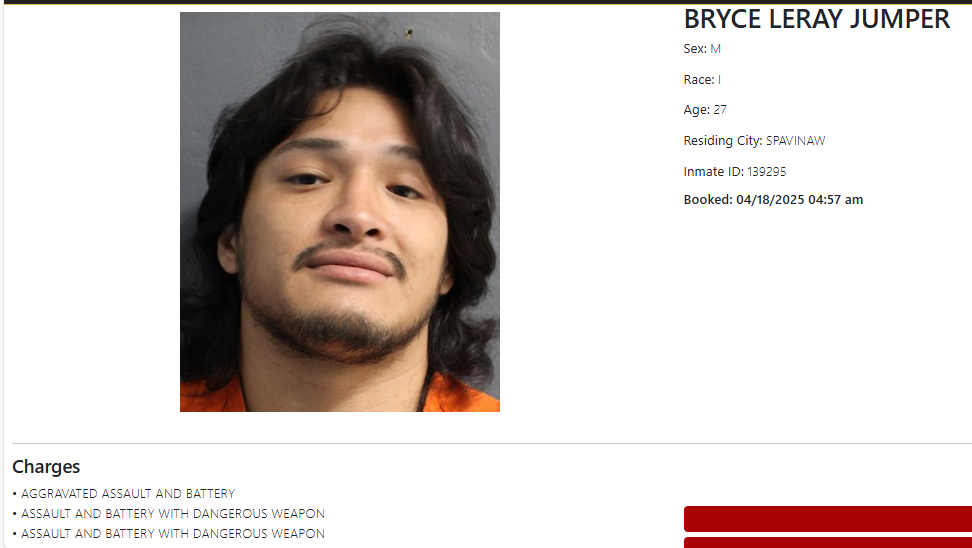Select the AGGRAVATED ASSAULT AND BATTERY charge
The image size is (972, 548).
click(x=128, y=494)
